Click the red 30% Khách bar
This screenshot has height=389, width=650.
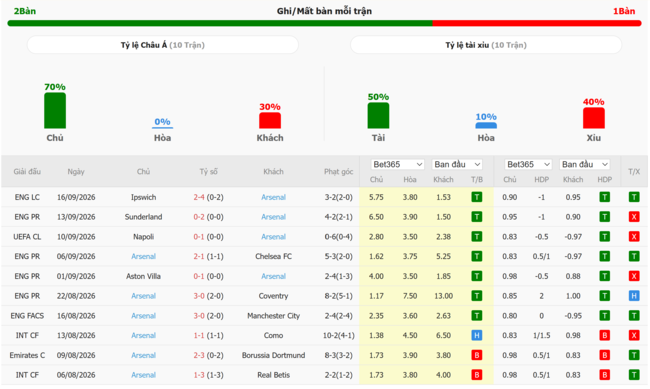coord(270,121)
